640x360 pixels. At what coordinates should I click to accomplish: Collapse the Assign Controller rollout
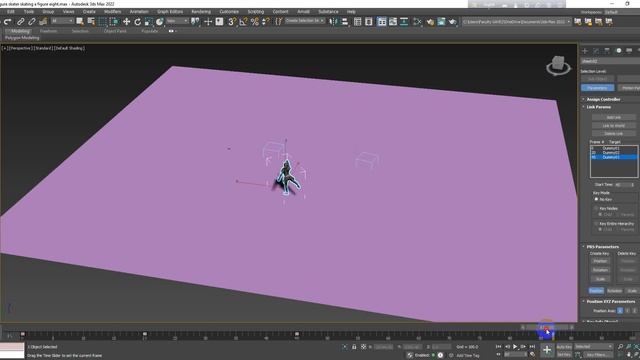pos(603,99)
